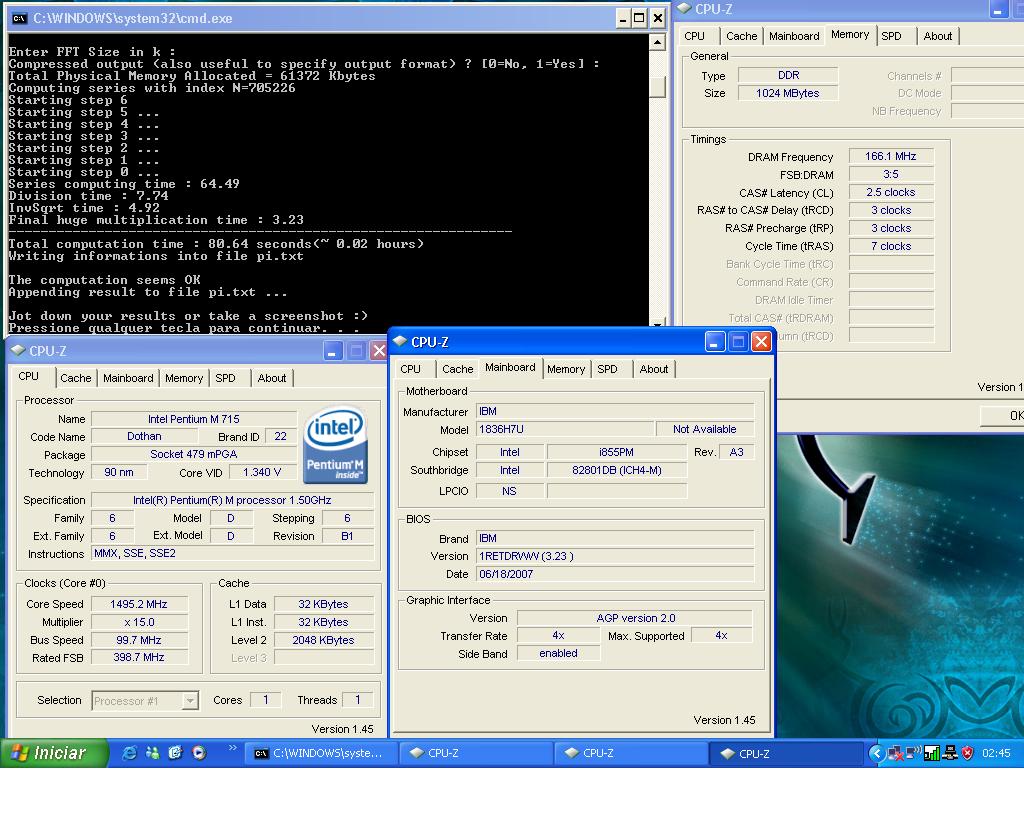Click Multiplier value x 15.0
Screen dimensions: 1024x820
pos(139,622)
